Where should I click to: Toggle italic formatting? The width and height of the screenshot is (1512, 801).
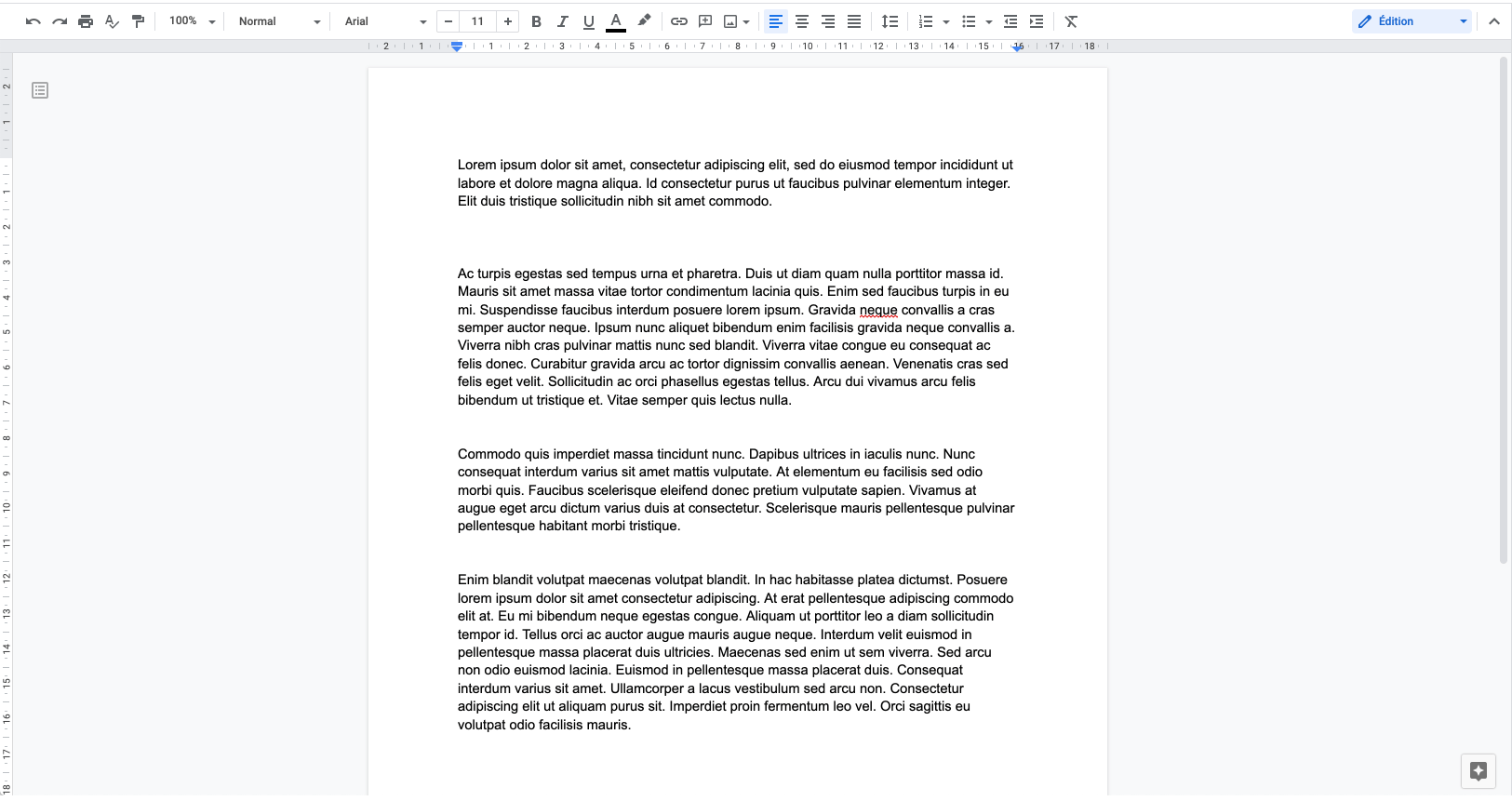click(562, 21)
